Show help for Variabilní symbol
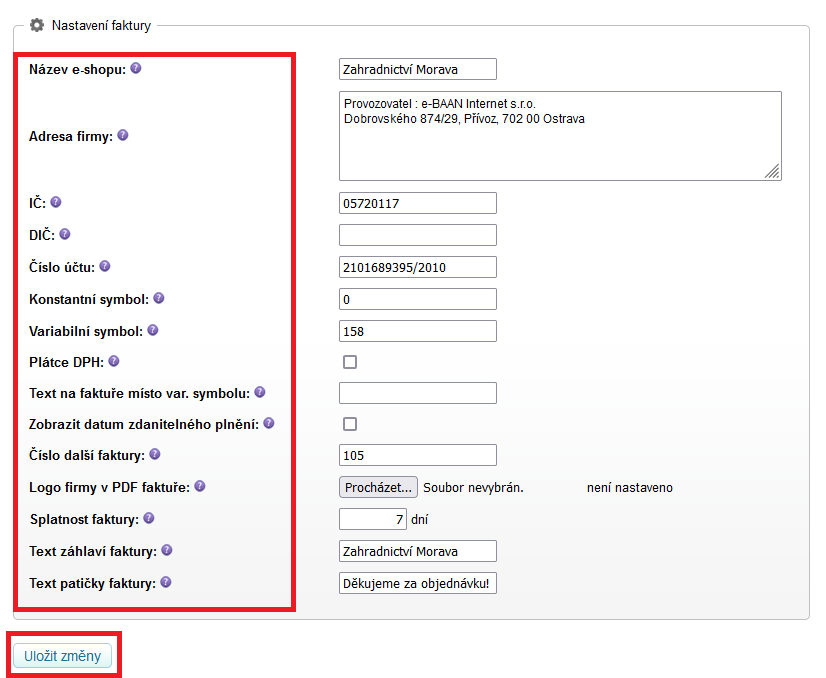The height and width of the screenshot is (678, 826). tap(153, 330)
